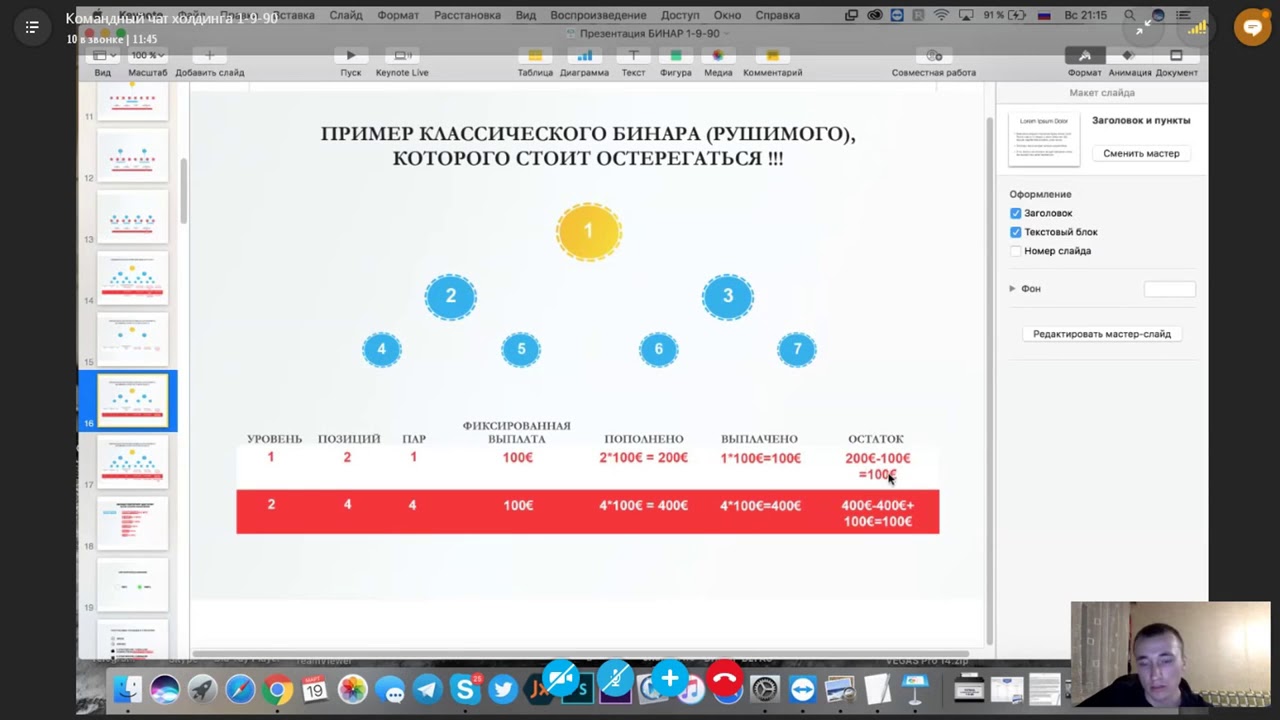Select the blue circle numbered 5

tap(520, 349)
